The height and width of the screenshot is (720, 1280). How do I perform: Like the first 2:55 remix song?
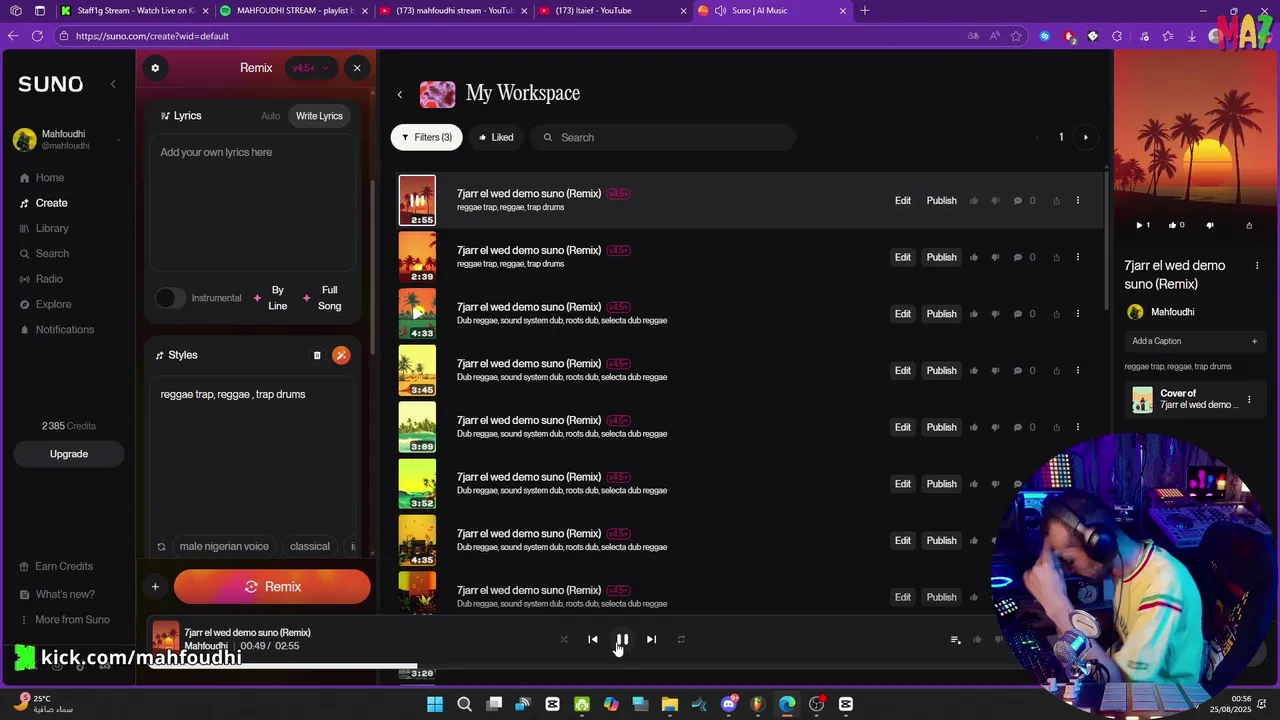(974, 201)
